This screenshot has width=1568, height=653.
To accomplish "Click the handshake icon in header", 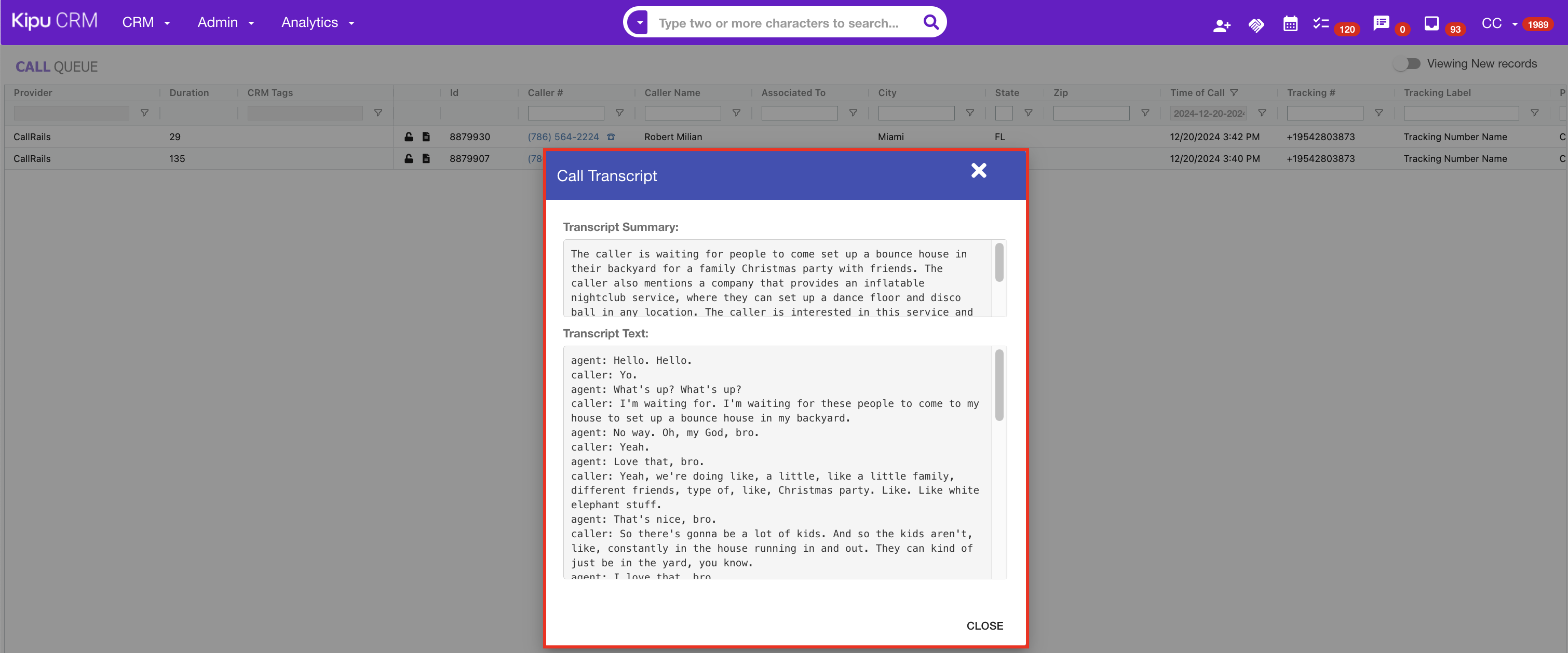I will coord(1256,25).
